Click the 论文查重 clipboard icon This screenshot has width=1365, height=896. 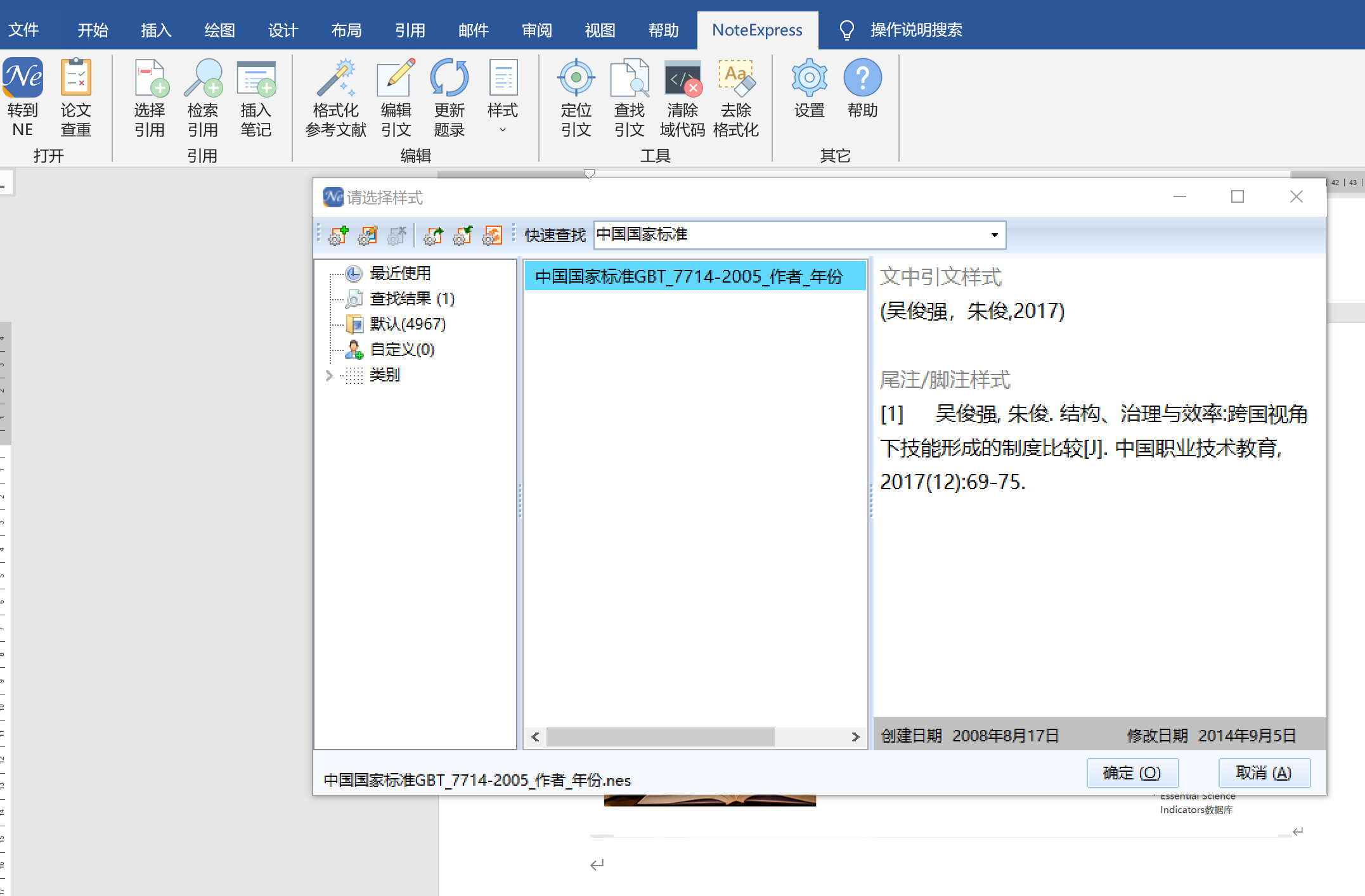(76, 77)
